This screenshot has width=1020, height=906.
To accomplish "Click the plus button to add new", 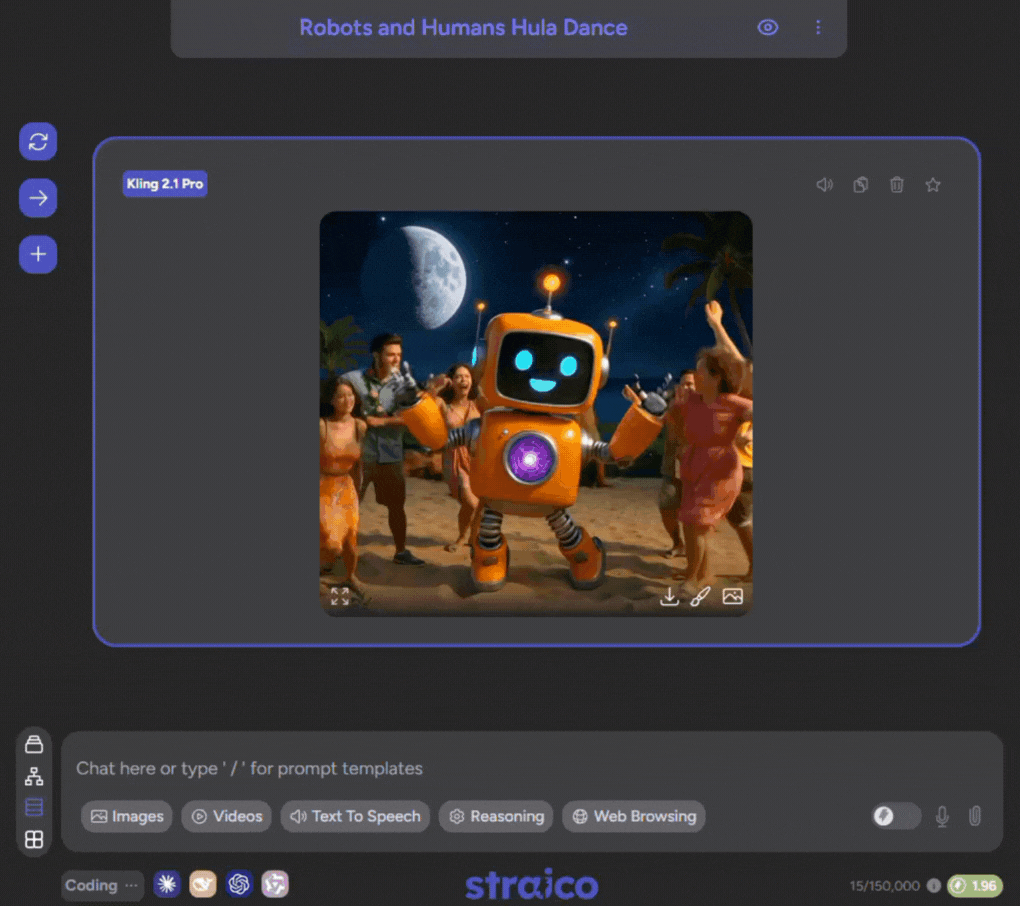I will pyautogui.click(x=38, y=254).
